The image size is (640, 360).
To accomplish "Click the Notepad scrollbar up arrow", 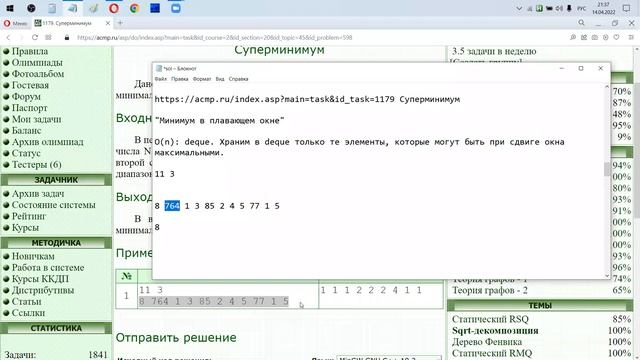I will [607, 87].
